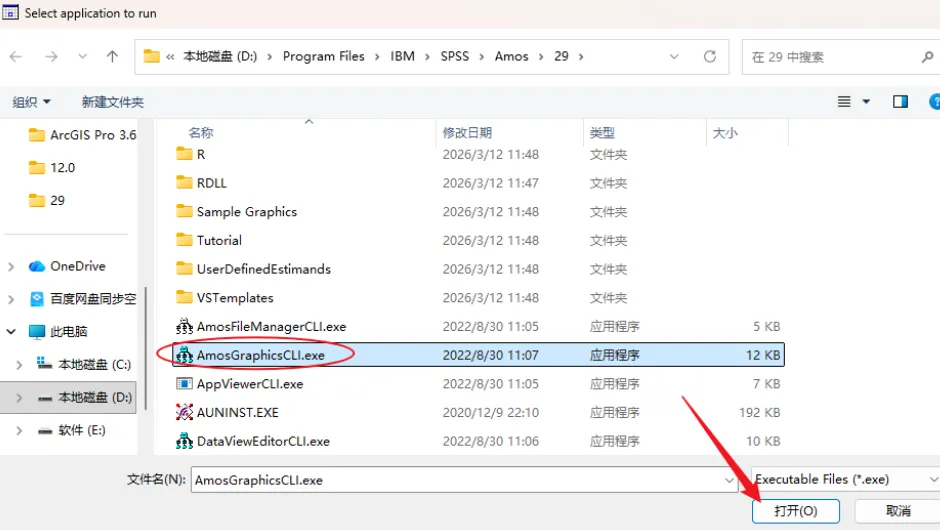Open the file name history dropdown
The width and height of the screenshot is (940, 530).
[729, 480]
